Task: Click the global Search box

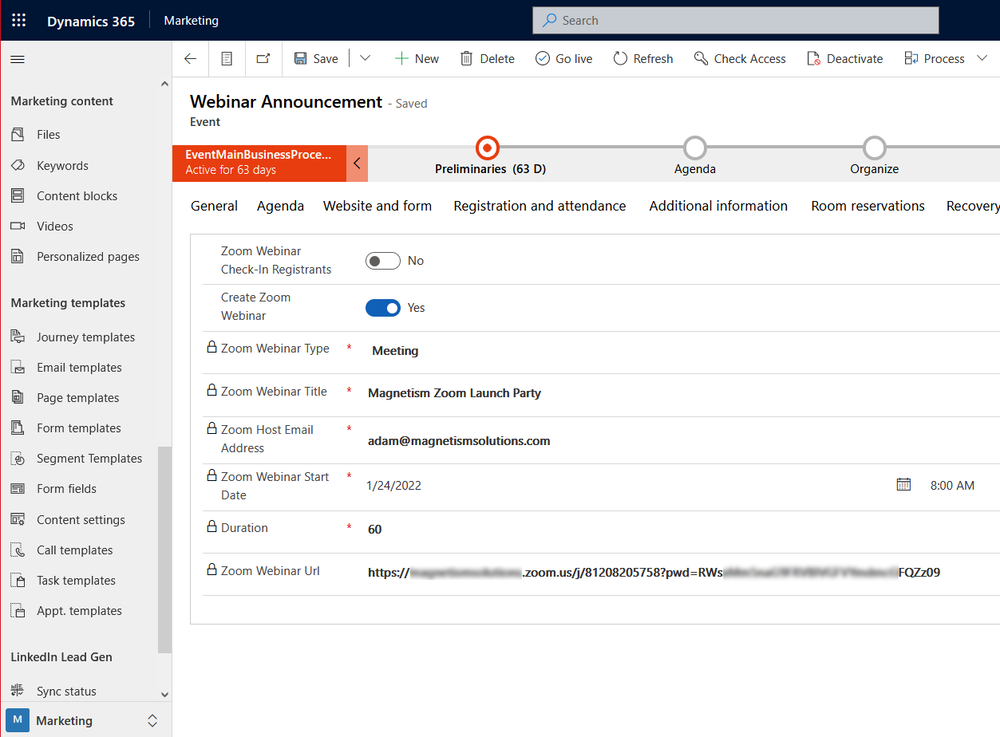Action: click(x=735, y=20)
